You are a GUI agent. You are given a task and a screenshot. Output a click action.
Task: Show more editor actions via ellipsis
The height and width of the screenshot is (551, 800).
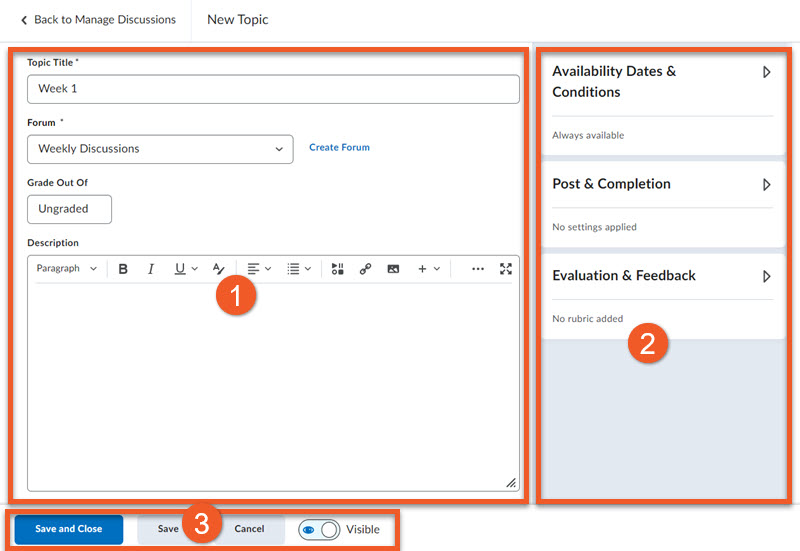[x=478, y=269]
